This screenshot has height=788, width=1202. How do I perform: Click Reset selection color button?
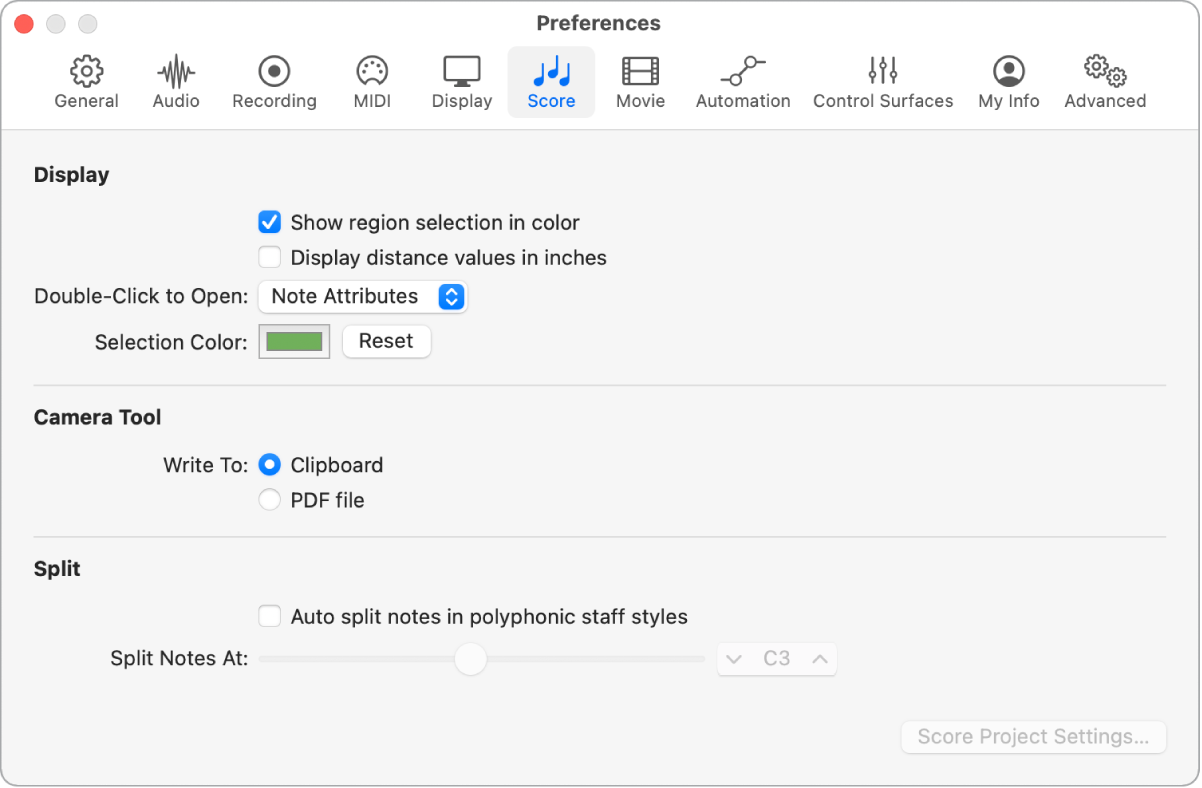[x=386, y=341]
